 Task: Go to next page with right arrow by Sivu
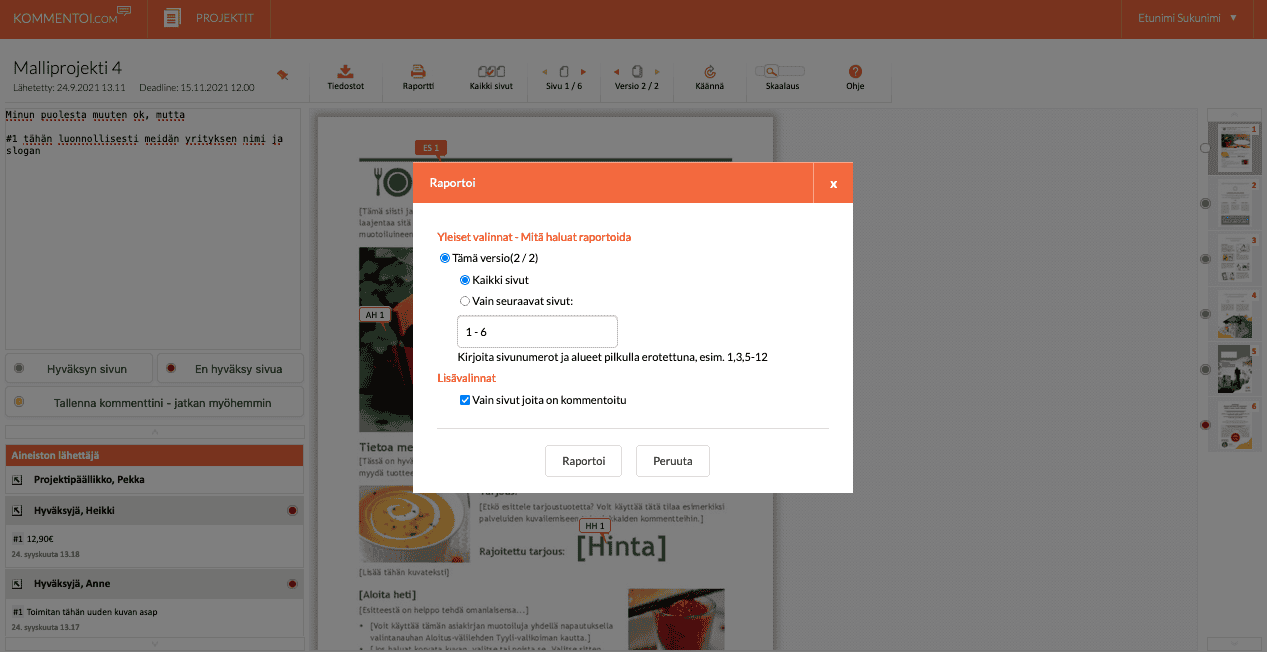[583, 72]
